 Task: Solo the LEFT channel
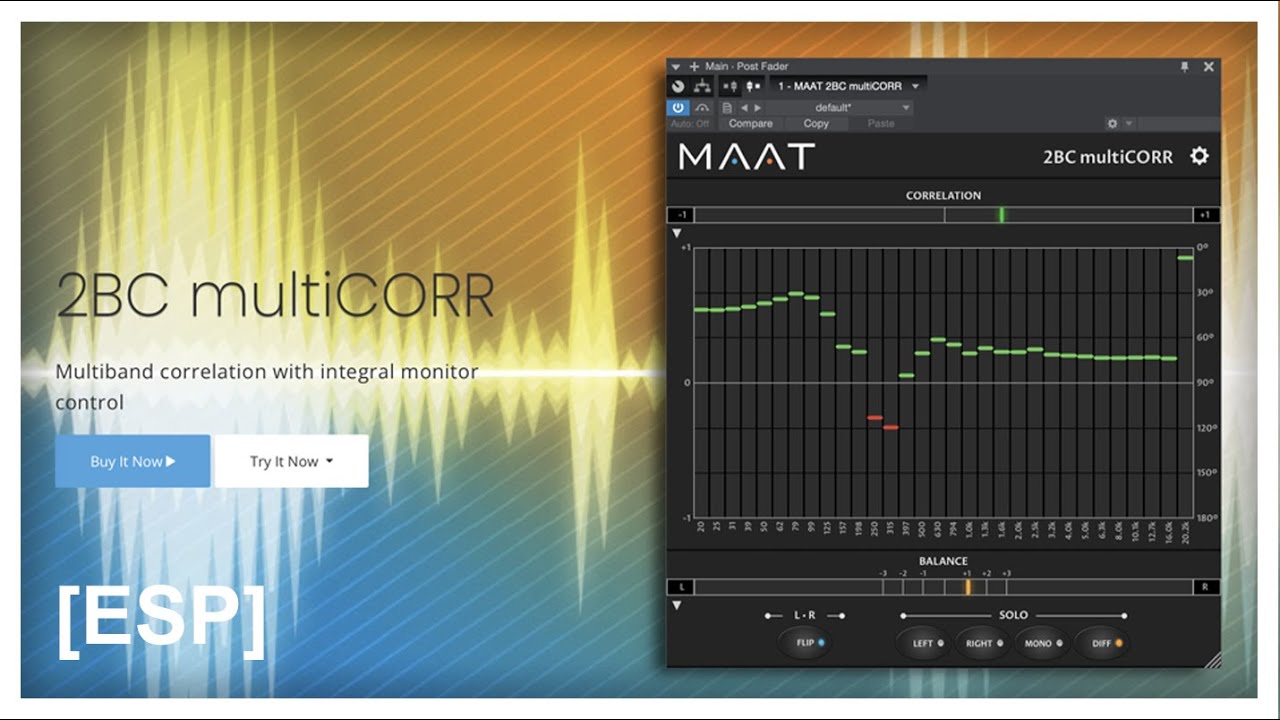click(923, 643)
